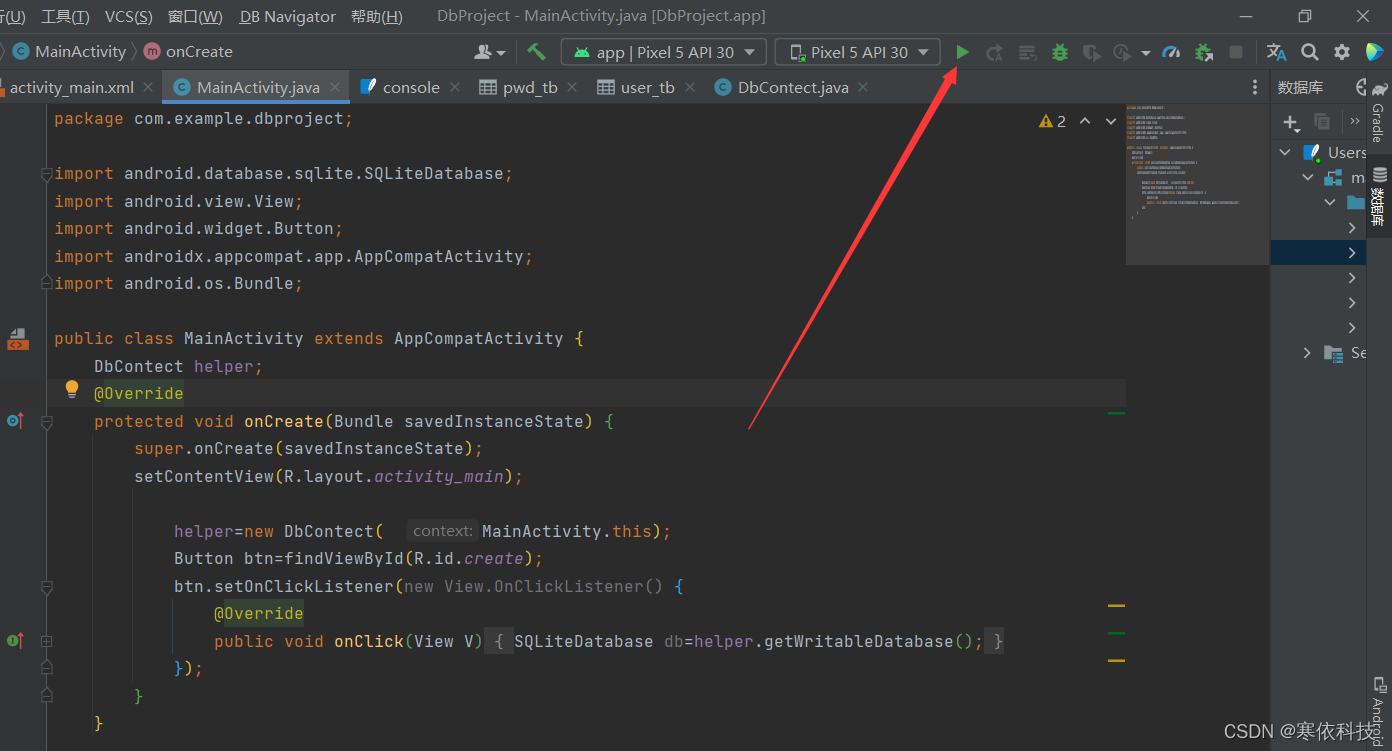Collapse the onCreate method fold marker

point(46,422)
